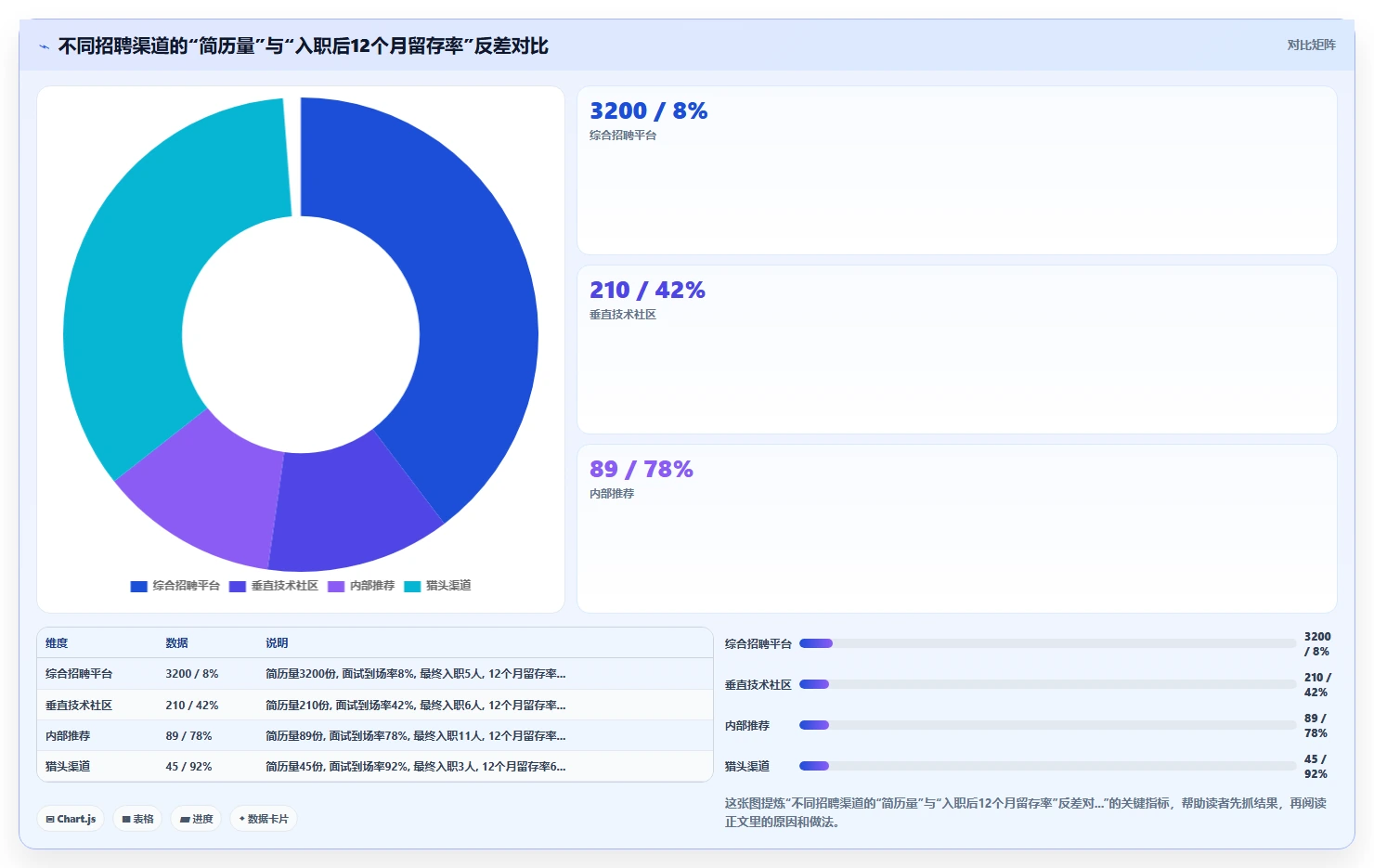This screenshot has height=868, width=1374.
Task: Click the 综合招聘平台 progress label
Action: 758,644
